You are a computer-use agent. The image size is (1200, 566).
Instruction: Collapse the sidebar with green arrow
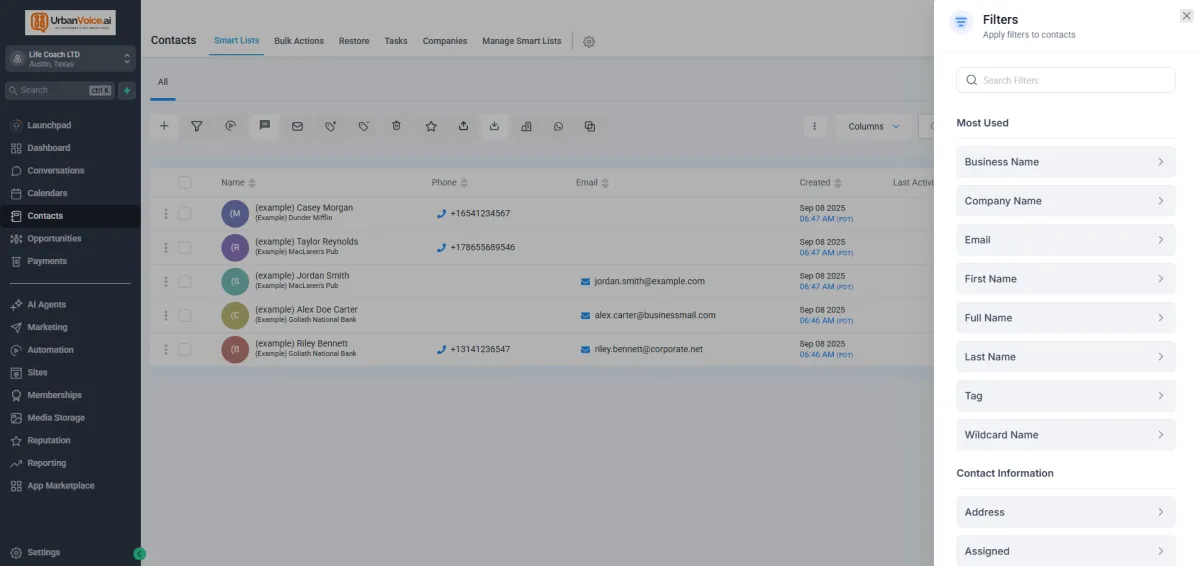139,553
